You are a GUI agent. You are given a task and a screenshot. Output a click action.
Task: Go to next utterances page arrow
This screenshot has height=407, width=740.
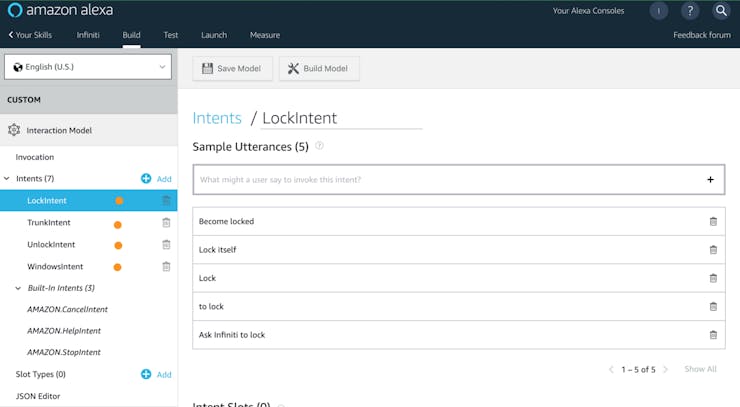coord(665,369)
